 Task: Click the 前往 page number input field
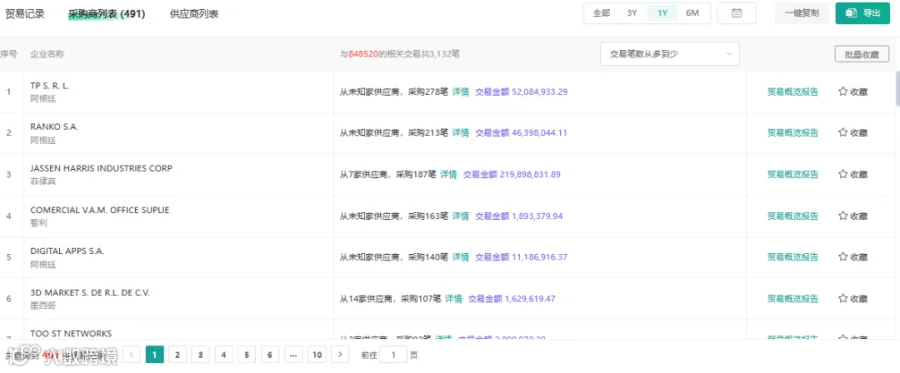tap(394, 355)
